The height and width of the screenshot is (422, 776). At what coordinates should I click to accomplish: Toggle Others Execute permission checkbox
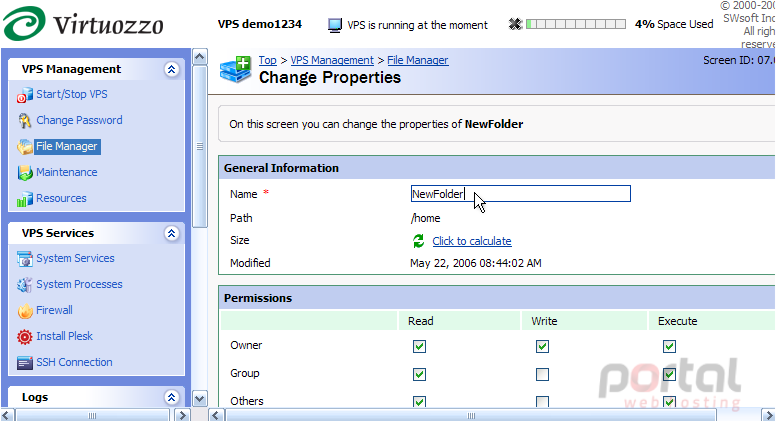[669, 401]
